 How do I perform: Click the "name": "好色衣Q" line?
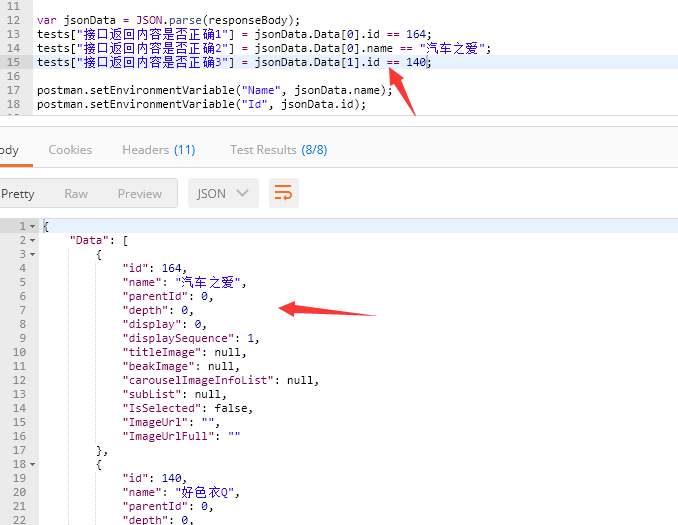[x=181, y=492]
